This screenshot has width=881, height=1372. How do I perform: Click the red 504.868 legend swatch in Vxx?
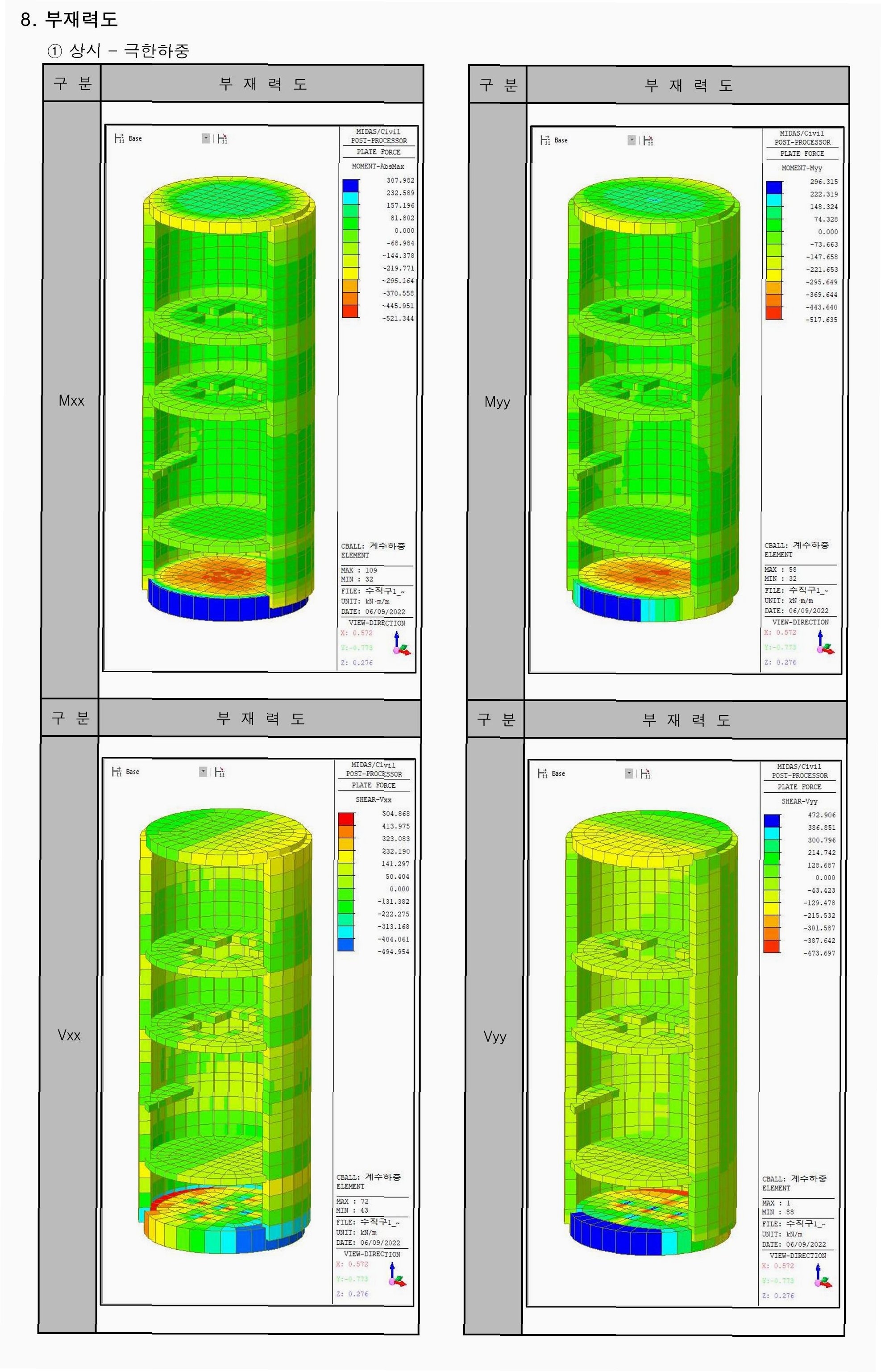[x=346, y=819]
